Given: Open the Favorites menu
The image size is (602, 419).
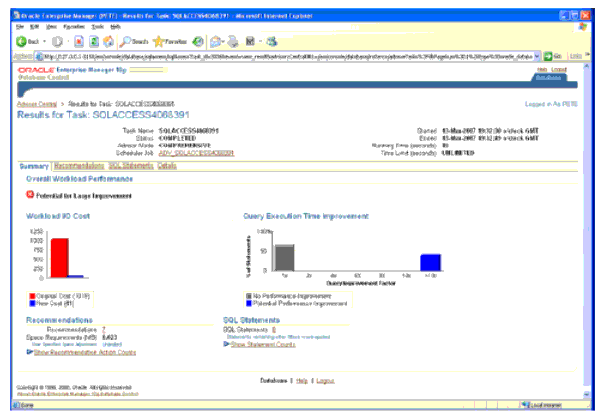Looking at the screenshot, I should click(74, 26).
